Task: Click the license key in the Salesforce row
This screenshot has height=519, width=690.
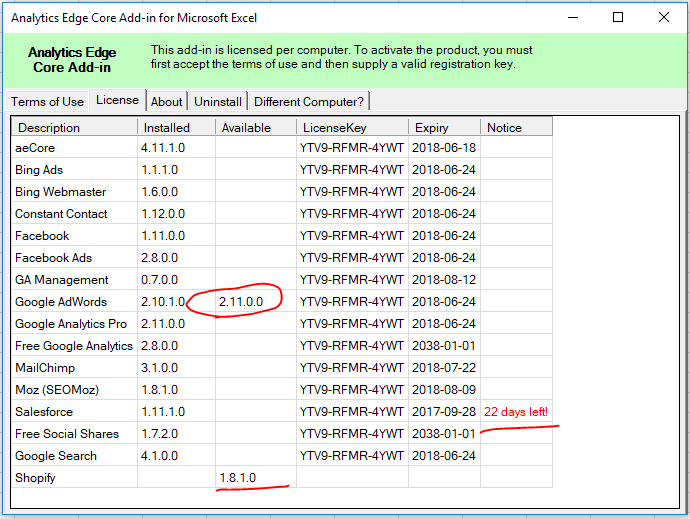Action: pos(352,412)
